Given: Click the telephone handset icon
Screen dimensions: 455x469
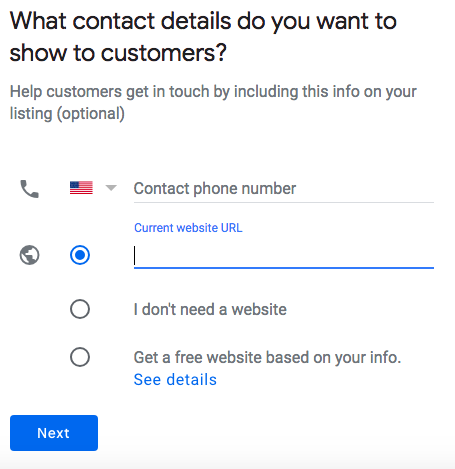Looking at the screenshot, I should pyautogui.click(x=30, y=189).
